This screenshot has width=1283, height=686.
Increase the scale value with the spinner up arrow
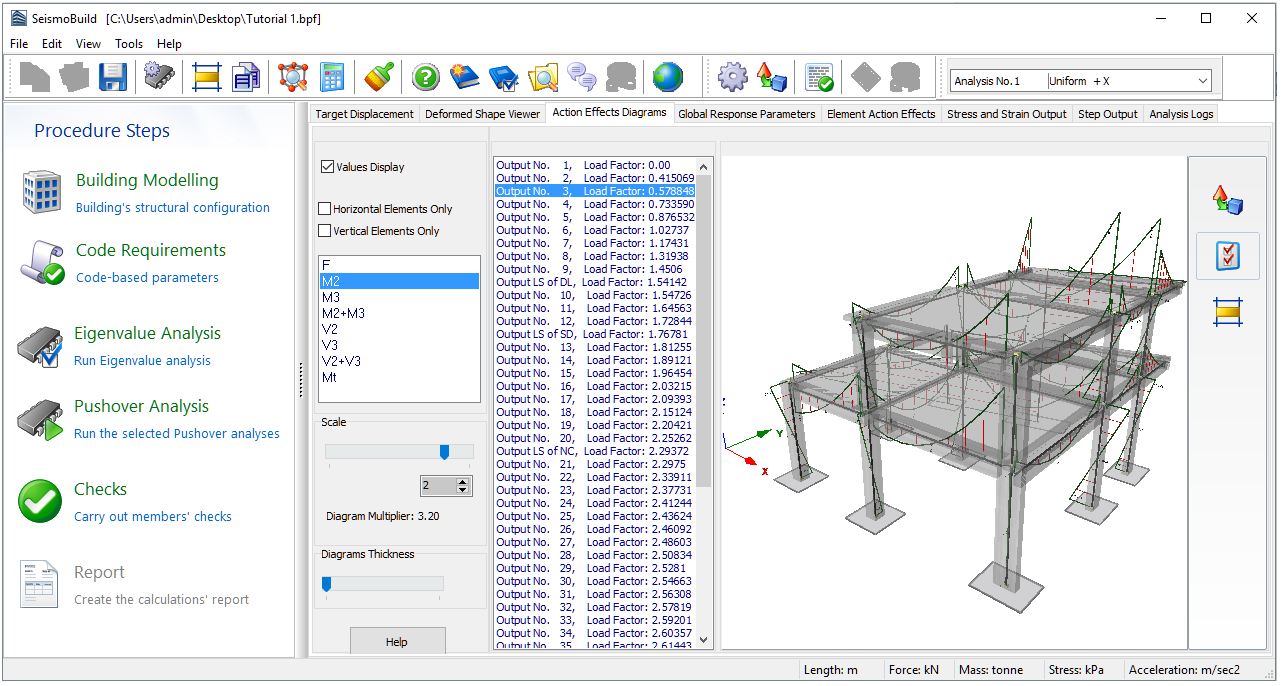(462, 482)
